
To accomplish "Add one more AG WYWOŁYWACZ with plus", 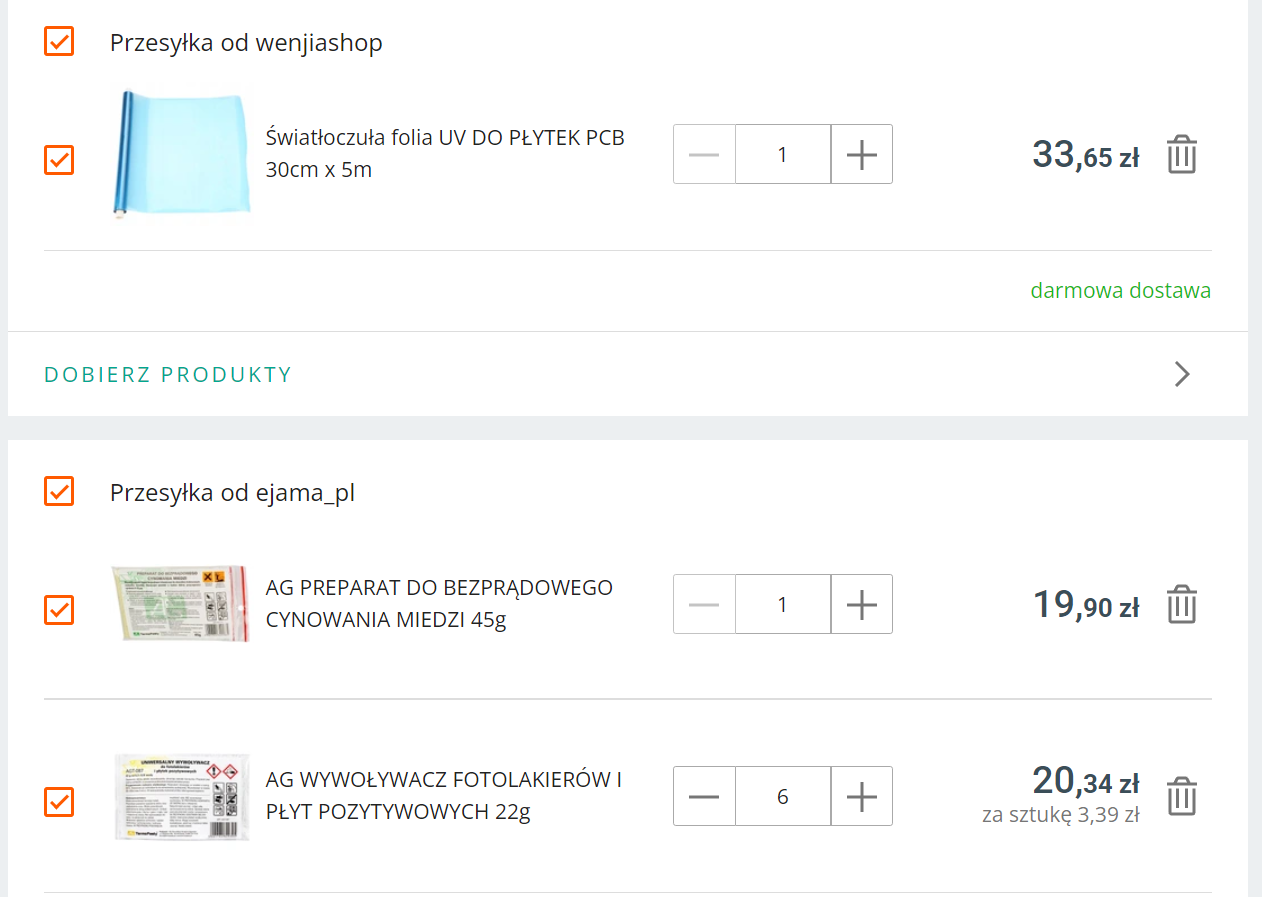I will [x=861, y=797].
